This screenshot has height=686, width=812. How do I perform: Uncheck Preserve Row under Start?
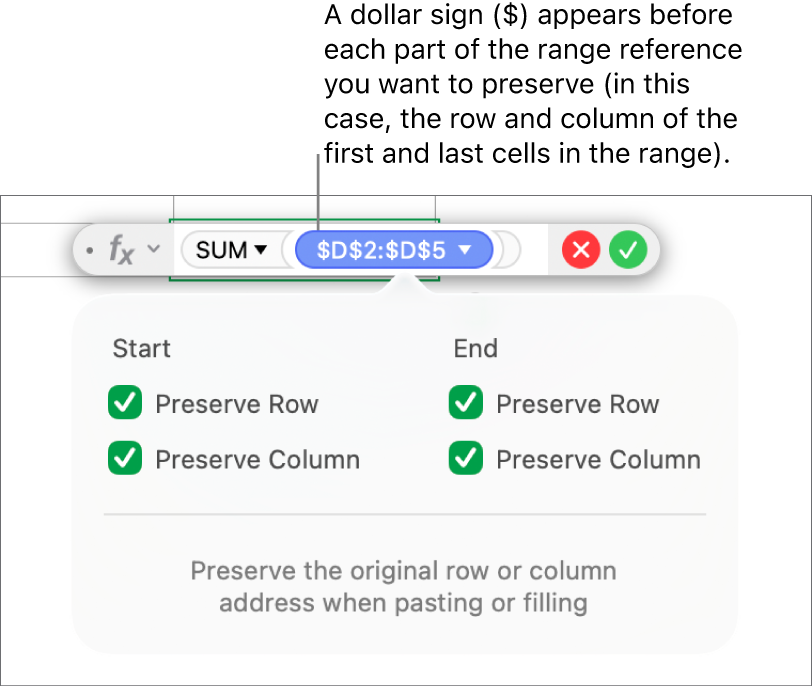pos(124,404)
